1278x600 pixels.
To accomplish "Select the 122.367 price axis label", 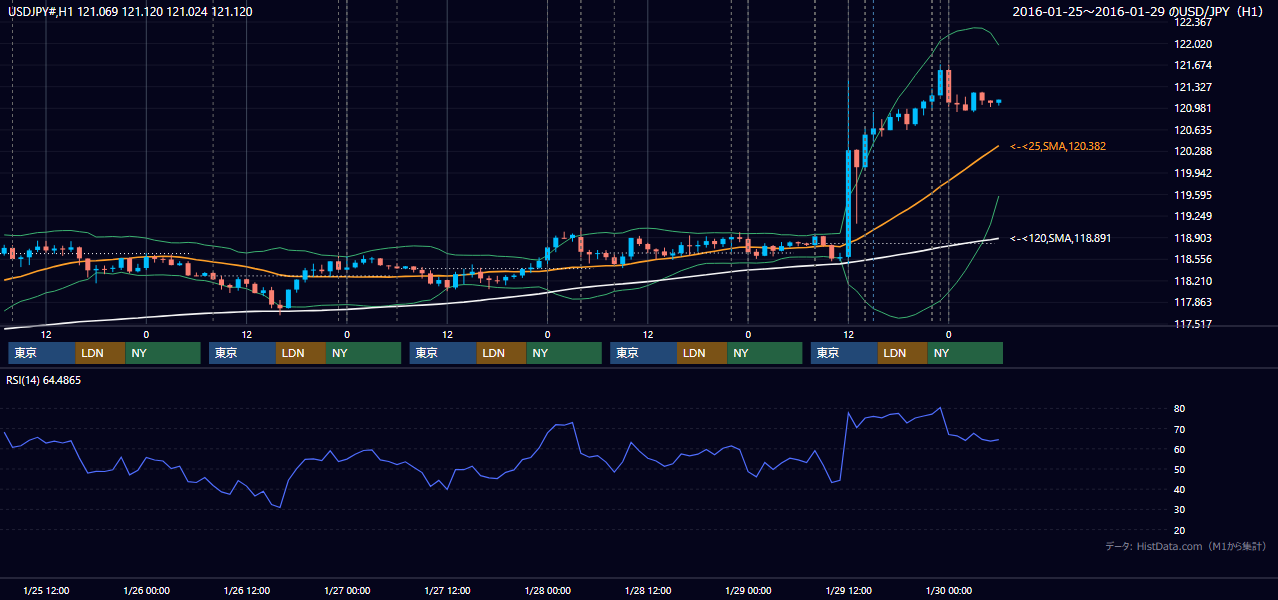I will 1194,23.
